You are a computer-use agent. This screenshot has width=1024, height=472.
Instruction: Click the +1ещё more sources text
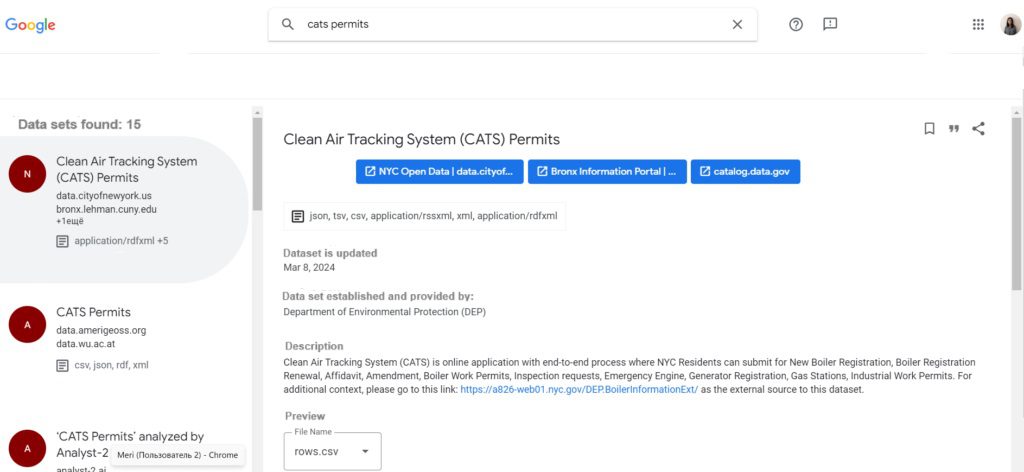(71, 221)
